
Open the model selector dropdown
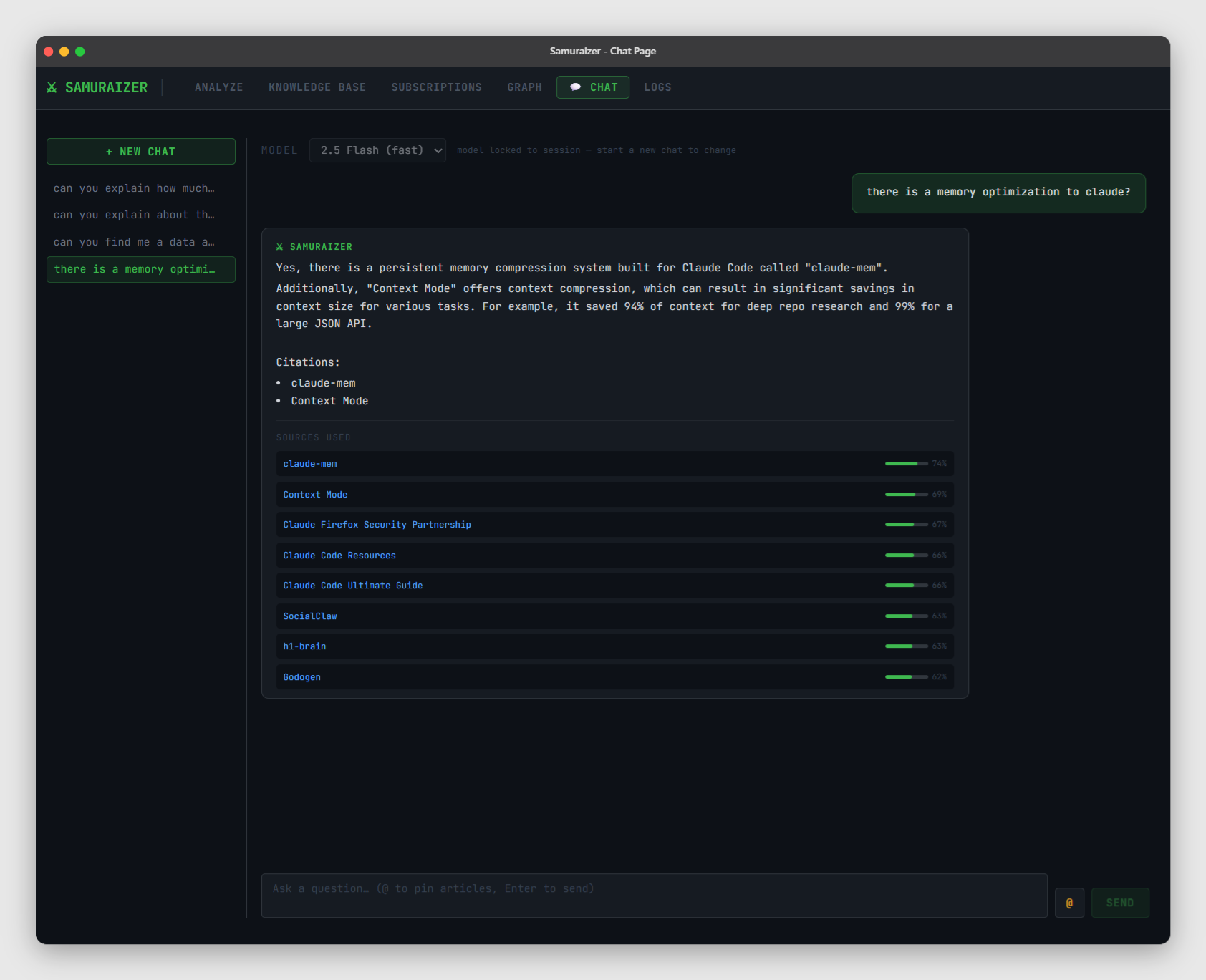377,150
